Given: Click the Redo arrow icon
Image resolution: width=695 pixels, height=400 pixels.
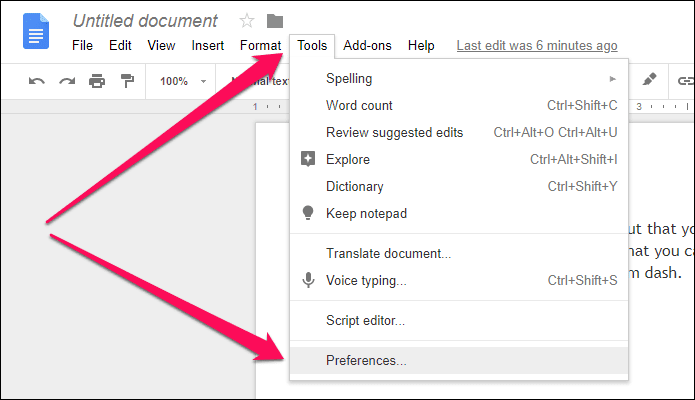Looking at the screenshot, I should point(67,81).
